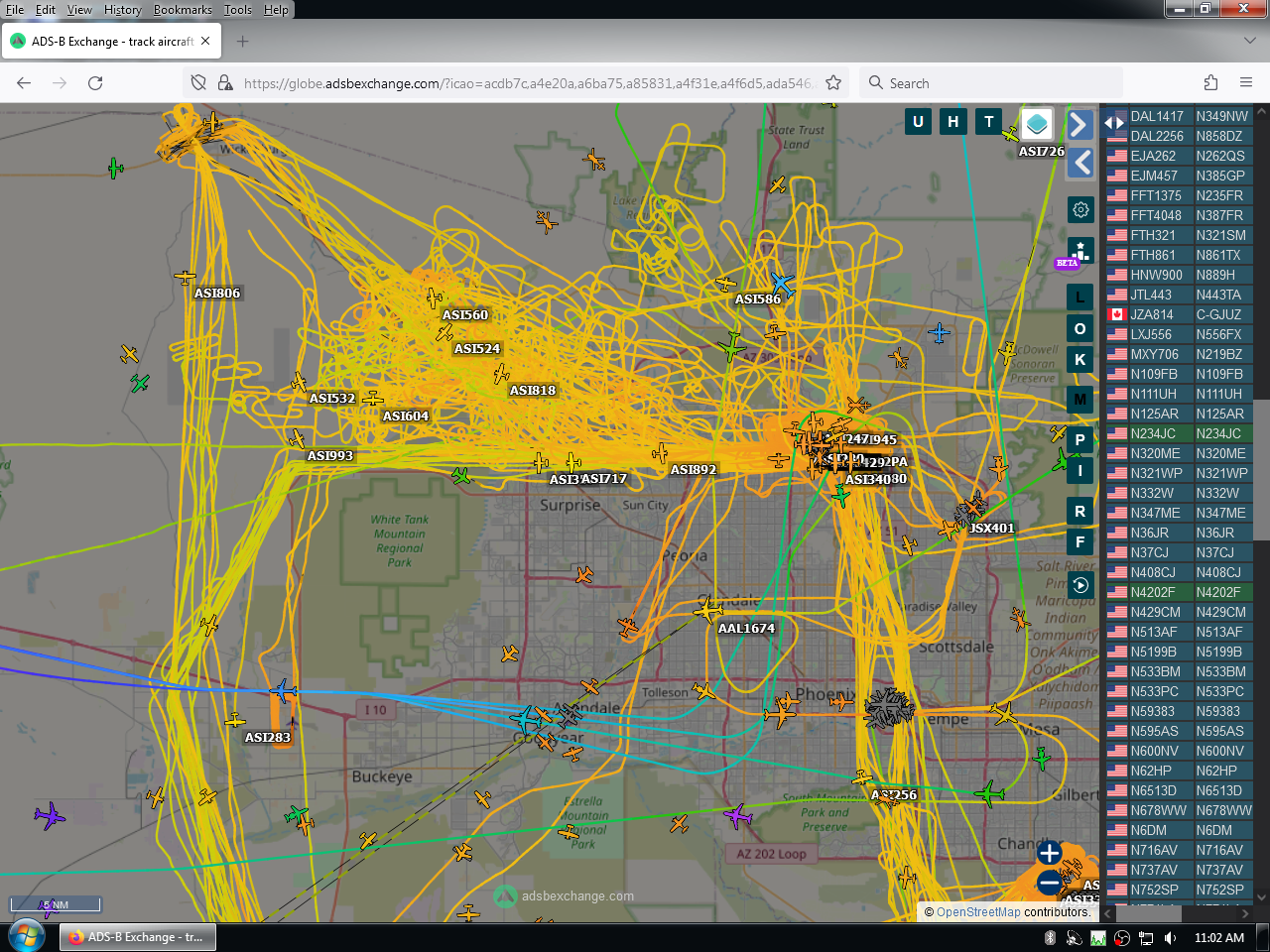1270x952 pixels.
Task: Select the ADS-B Exchange browser tab
Action: (x=111, y=42)
